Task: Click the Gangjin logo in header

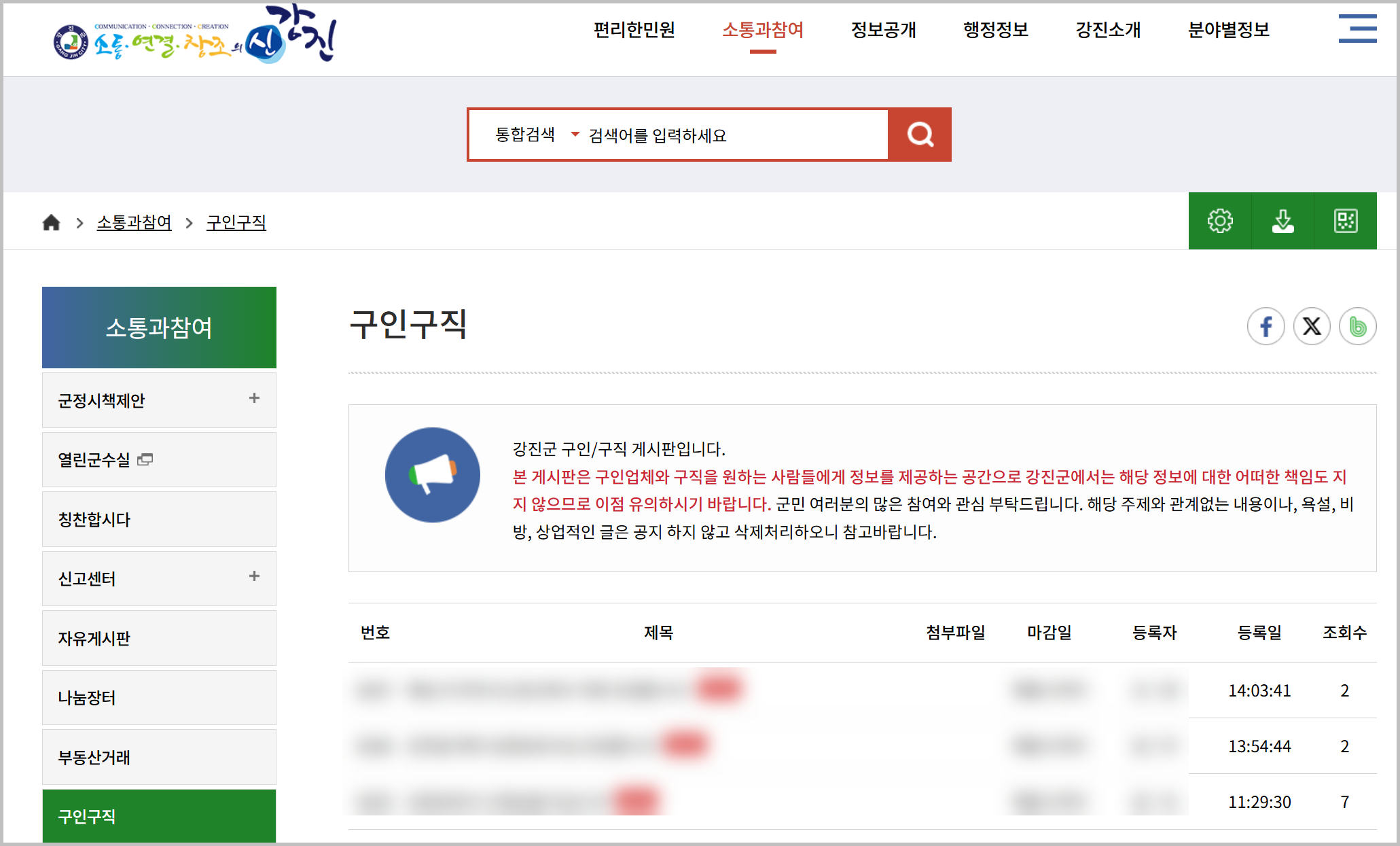Action: [195, 37]
